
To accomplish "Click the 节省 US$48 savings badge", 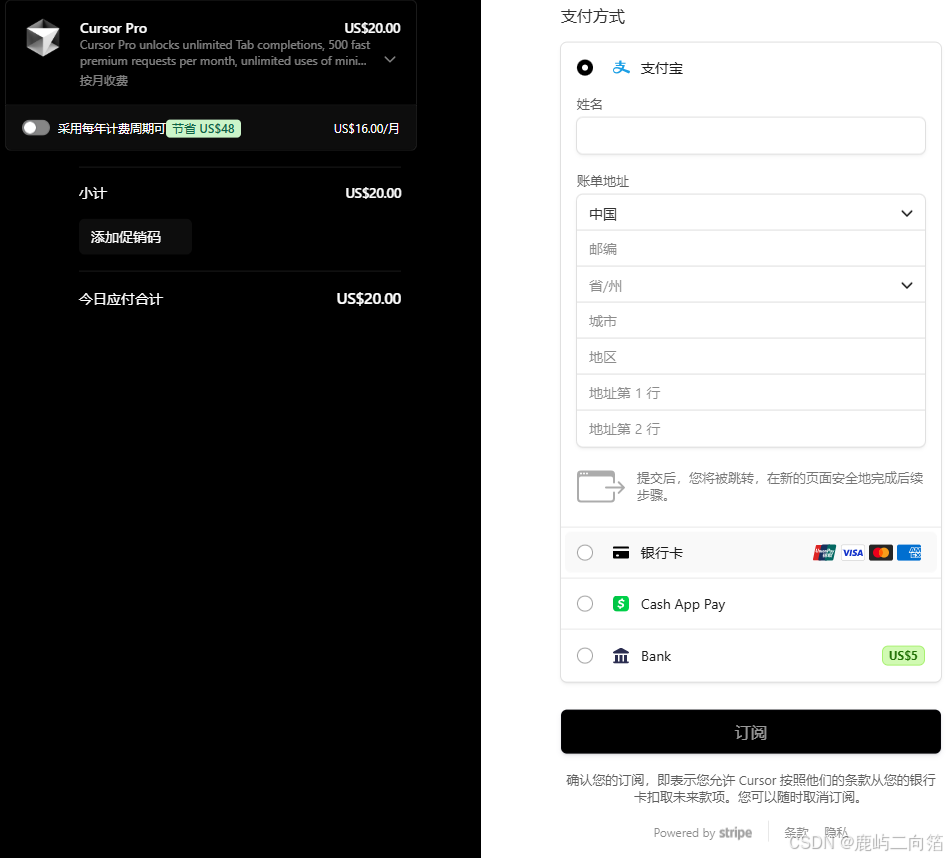I will 204,129.
